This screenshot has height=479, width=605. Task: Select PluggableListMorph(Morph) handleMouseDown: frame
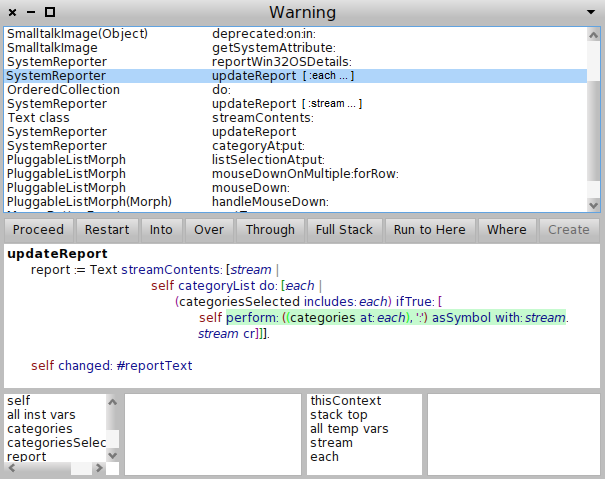(x=296, y=201)
